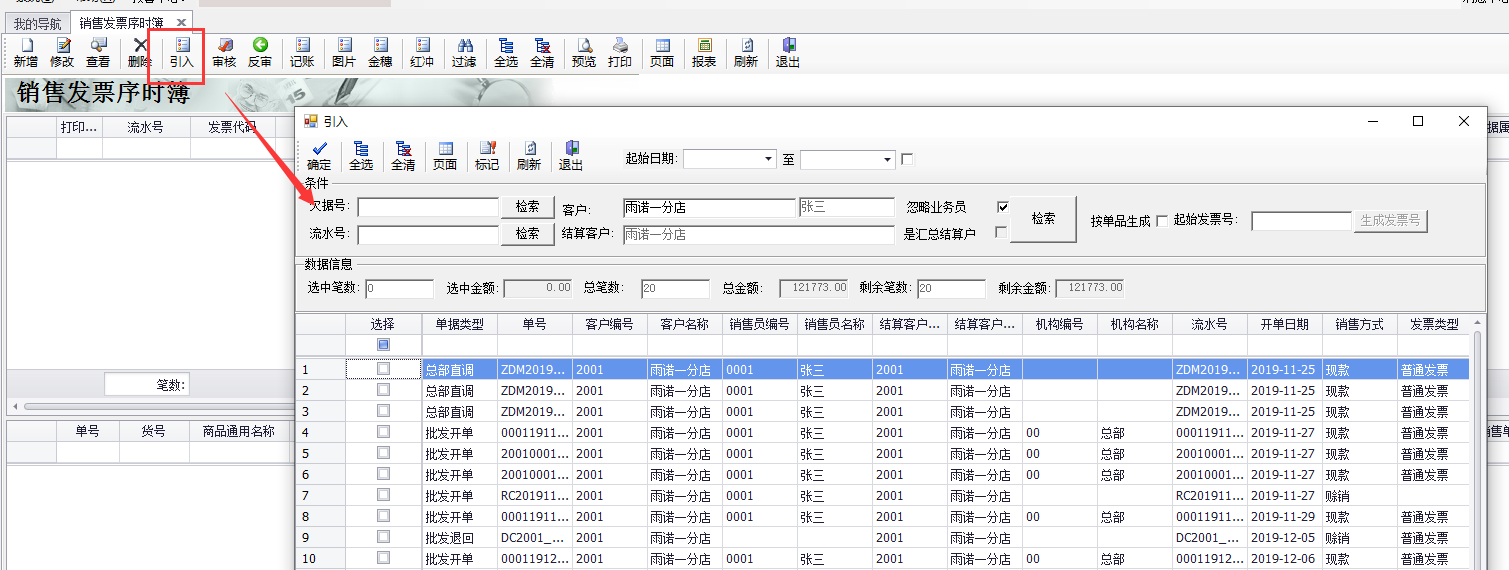The image size is (1509, 570).
Task: Open 起始日期 start date dropdown
Action: tap(768, 159)
